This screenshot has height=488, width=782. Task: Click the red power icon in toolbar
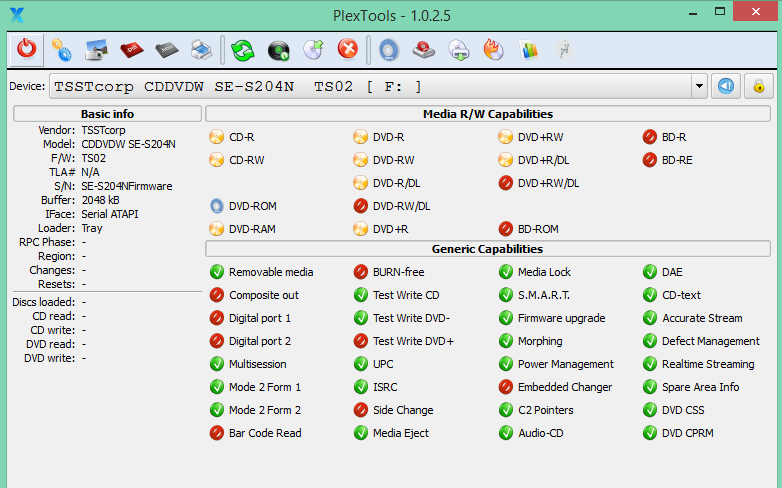[26, 49]
